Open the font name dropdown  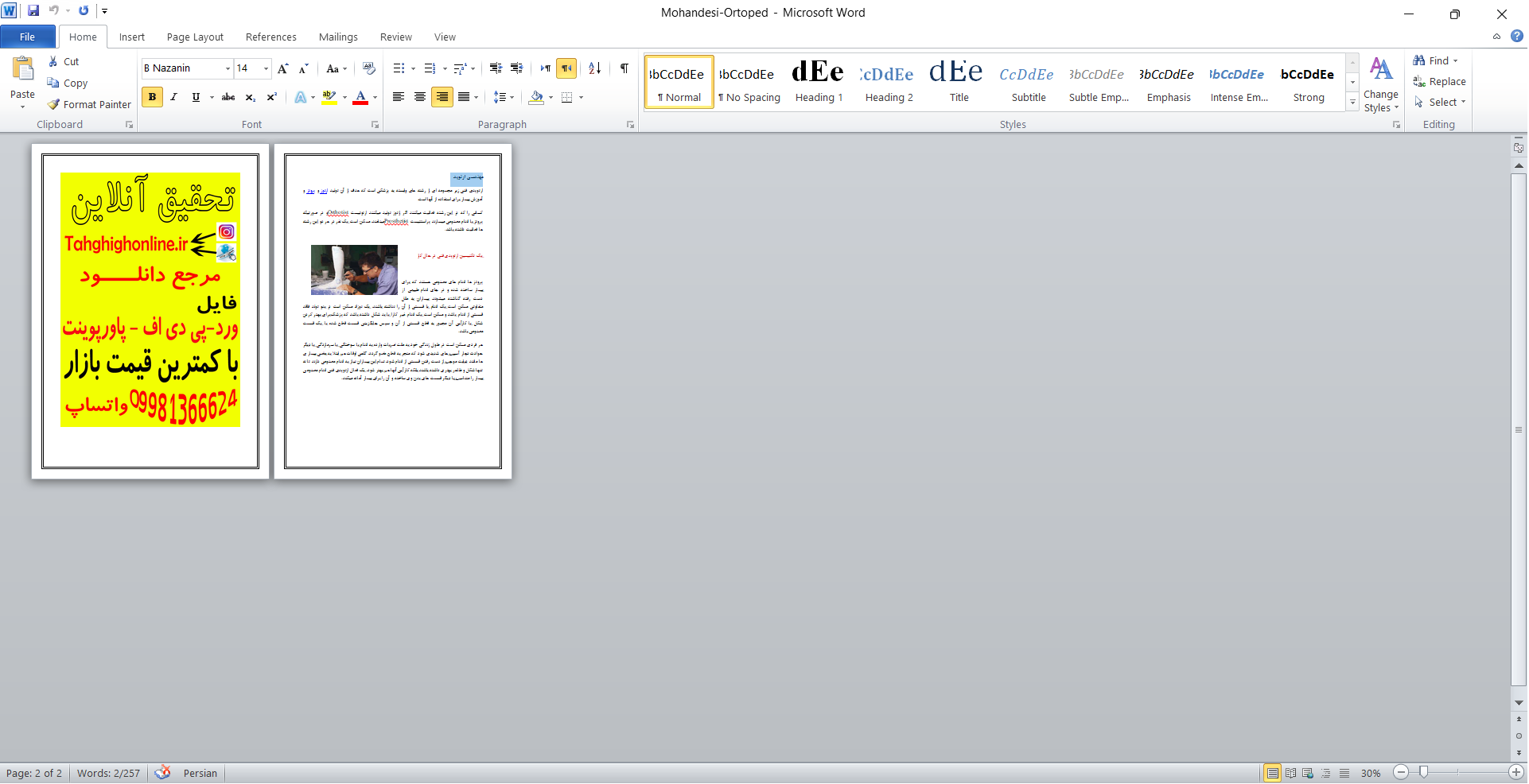pos(228,68)
